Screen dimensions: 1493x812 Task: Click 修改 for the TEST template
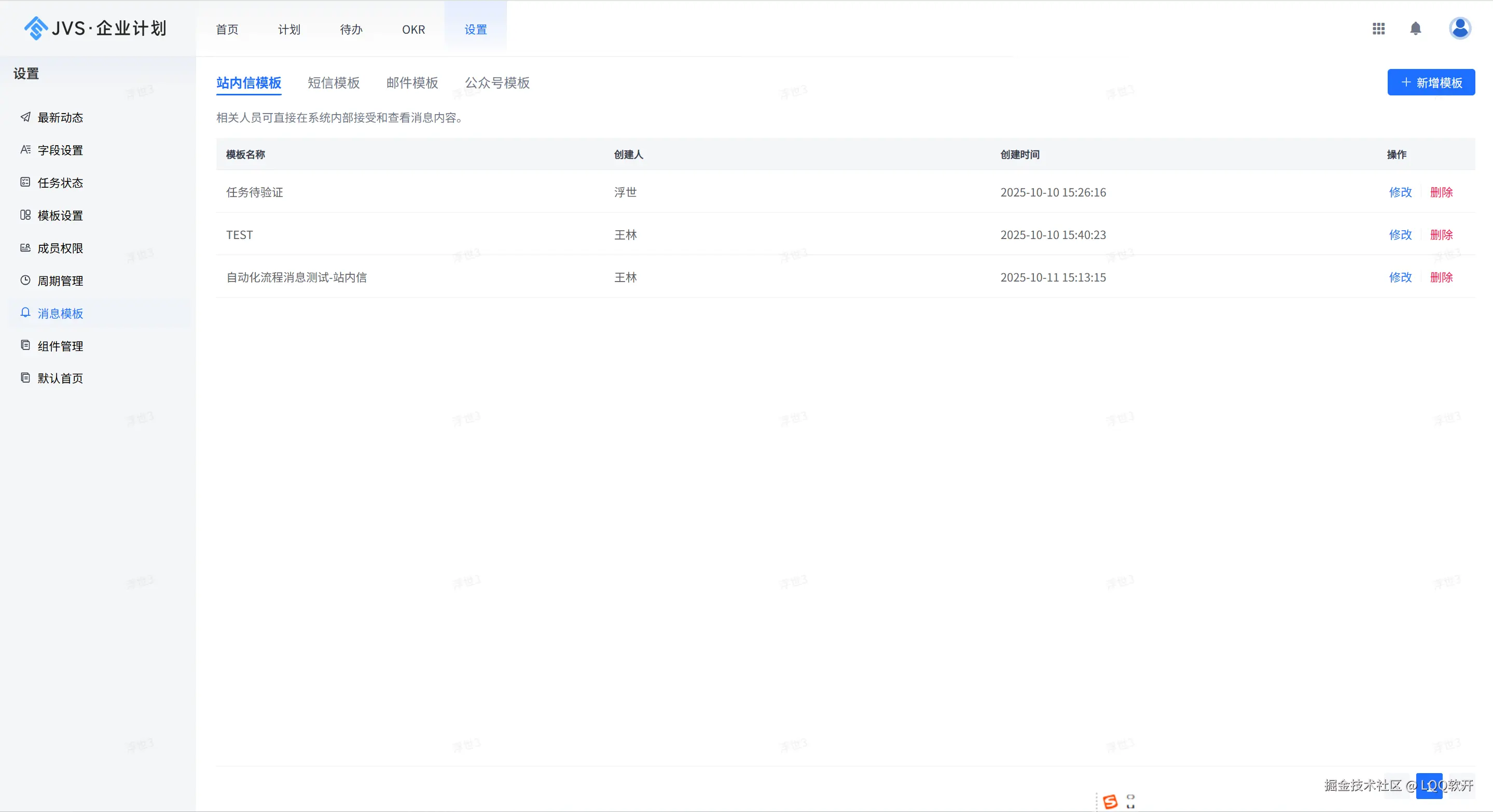click(1400, 235)
